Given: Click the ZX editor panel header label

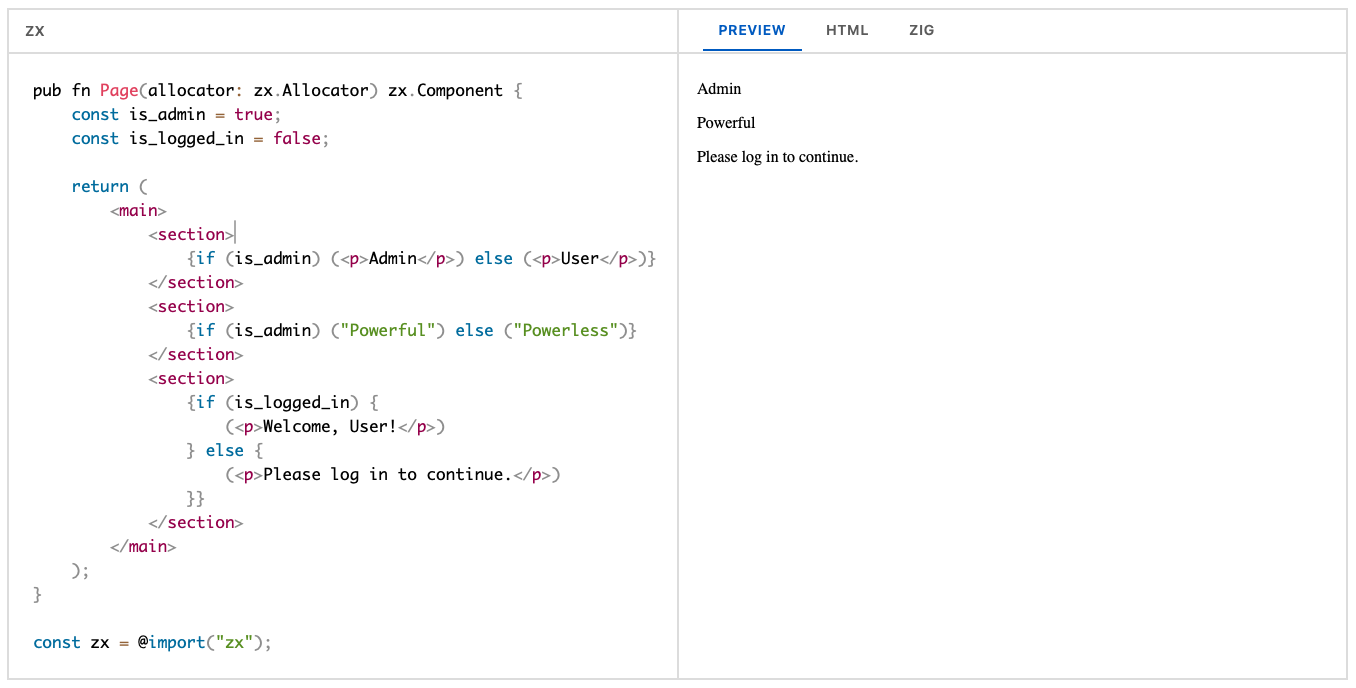Looking at the screenshot, I should pyautogui.click(x=35, y=31).
